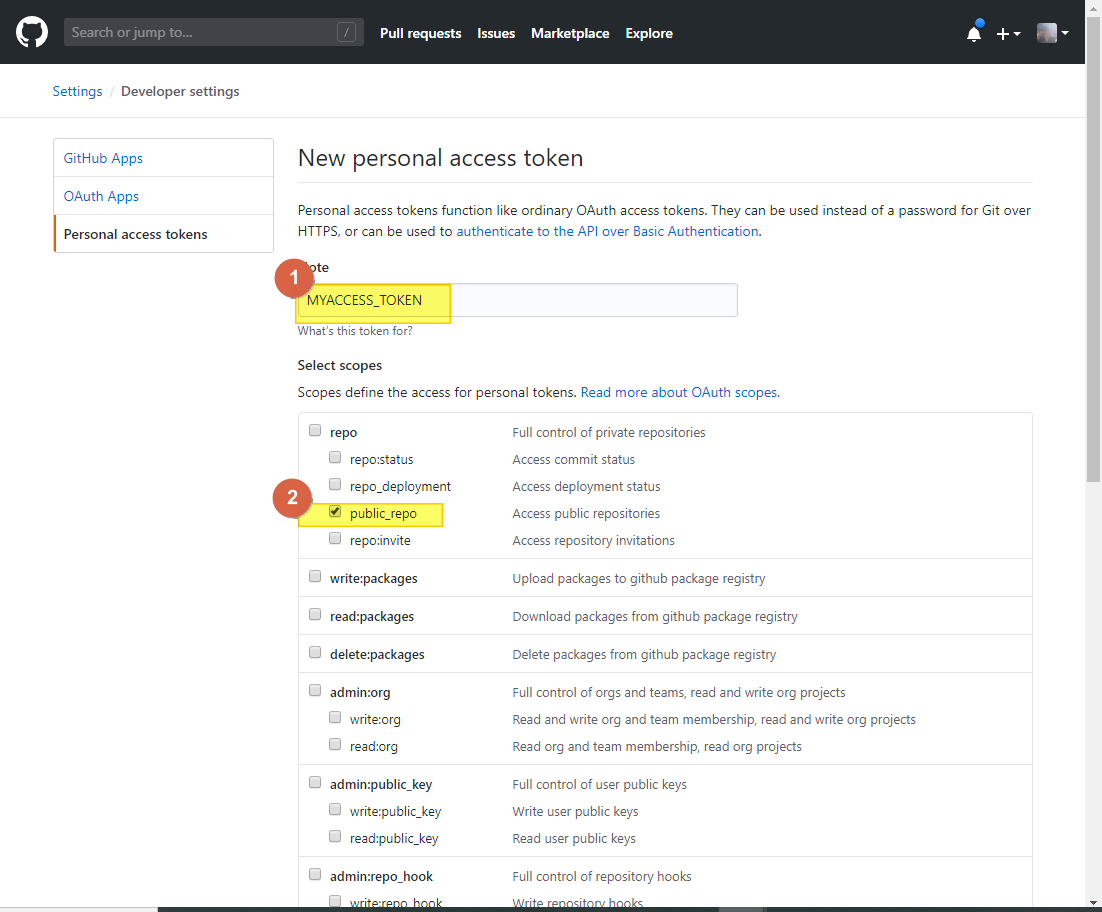1102x912 pixels.
Task: Go to Pull requests
Action: (x=420, y=33)
